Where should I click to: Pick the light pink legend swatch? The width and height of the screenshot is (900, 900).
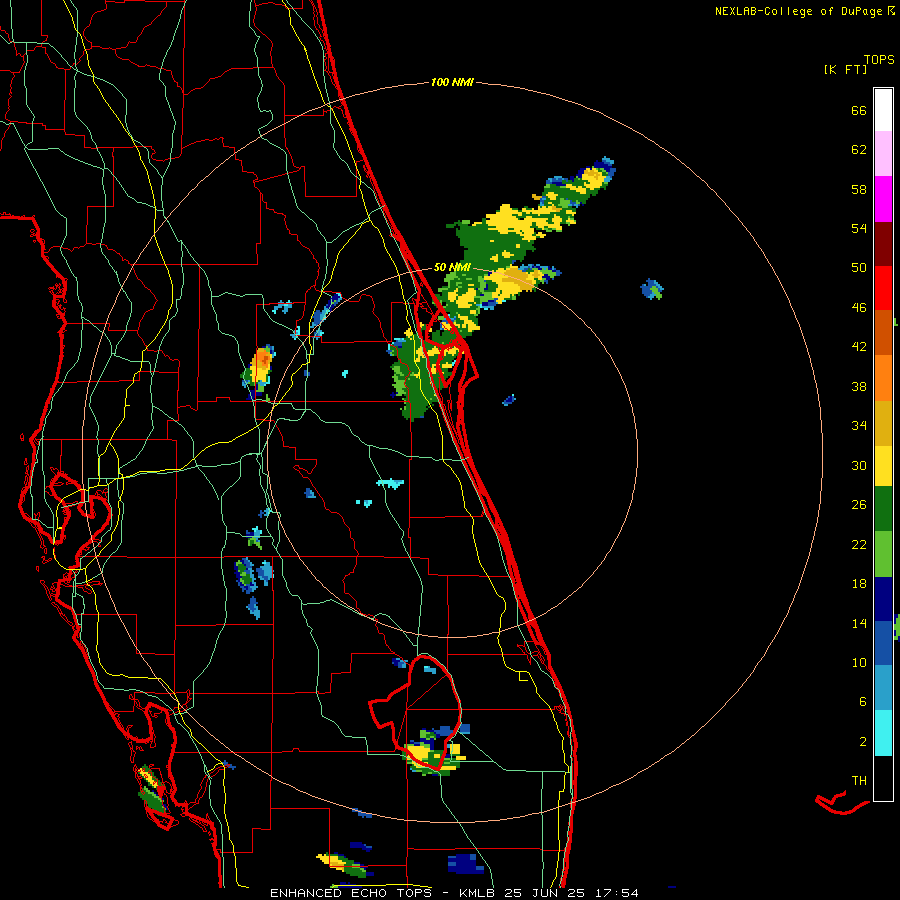point(883,153)
